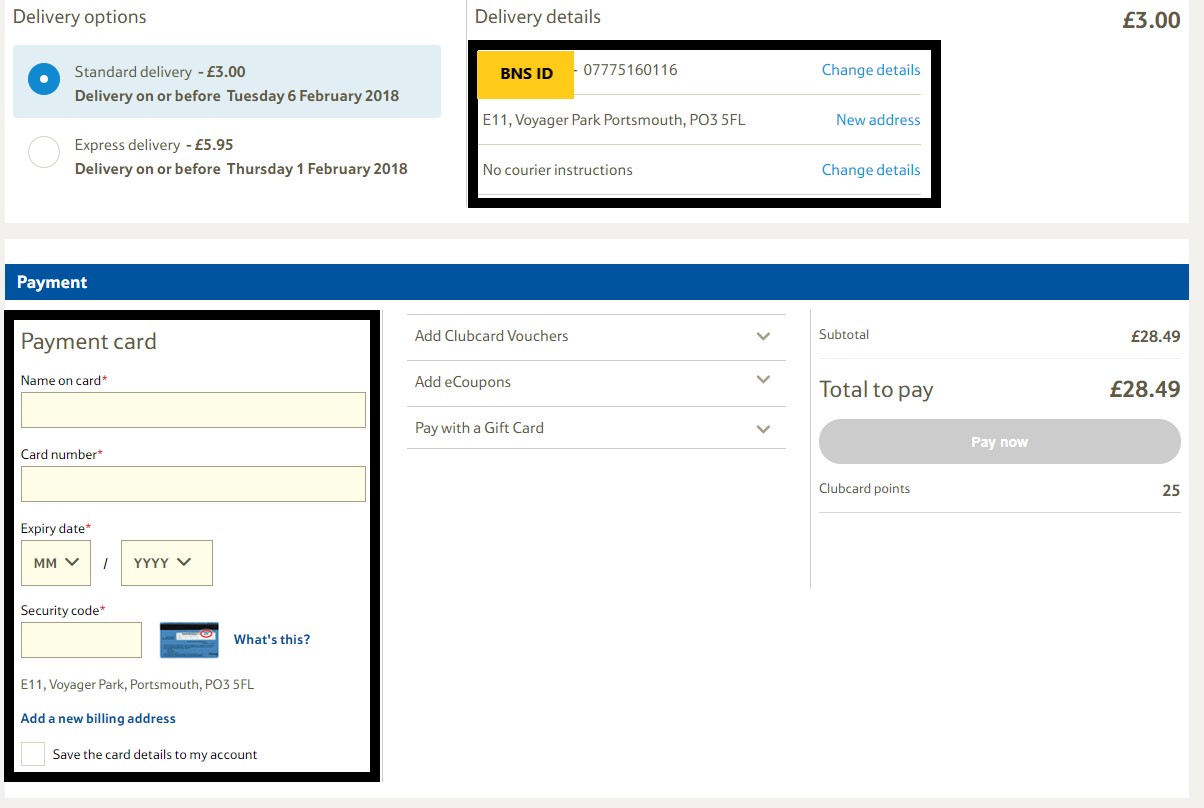
Task: Check 'Save the card details to my account'
Action: 32,755
